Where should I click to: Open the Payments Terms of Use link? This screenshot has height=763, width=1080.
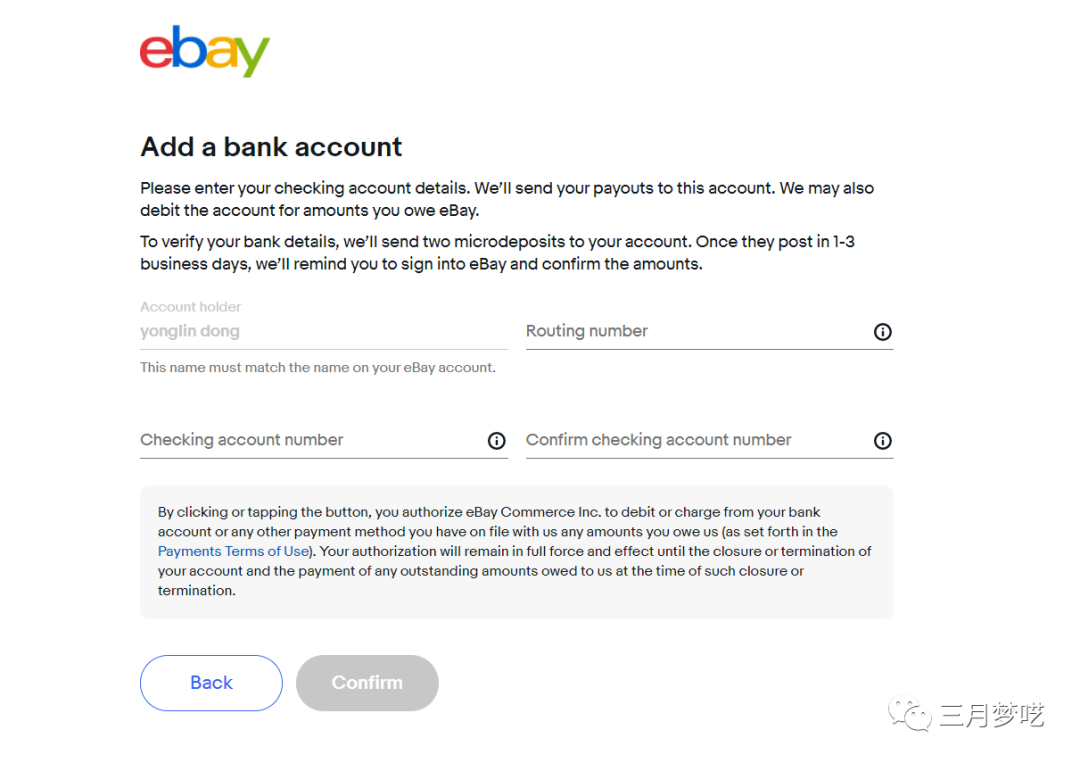point(233,551)
